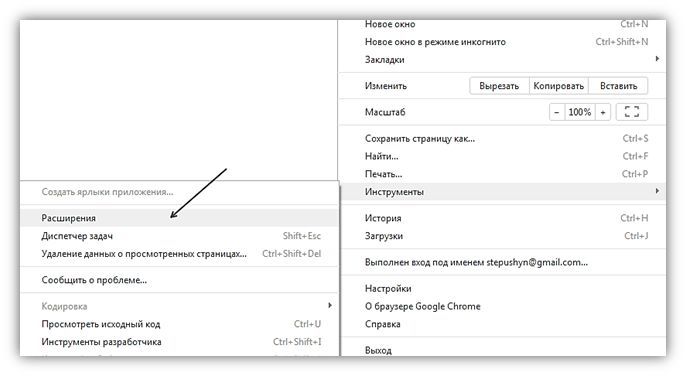Increase zoom with the plus button
The width and height of the screenshot is (686, 376).
(602, 112)
